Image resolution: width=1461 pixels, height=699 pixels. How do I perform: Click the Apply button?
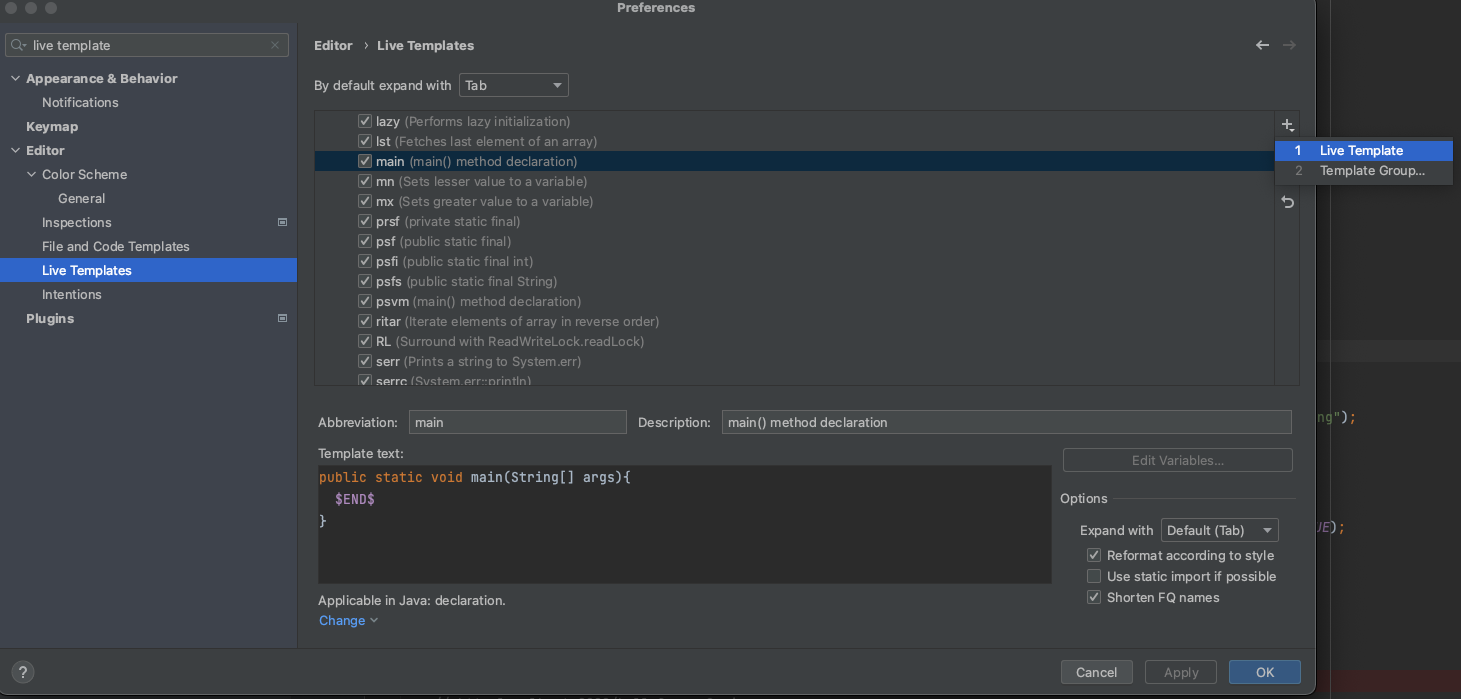pos(1181,672)
